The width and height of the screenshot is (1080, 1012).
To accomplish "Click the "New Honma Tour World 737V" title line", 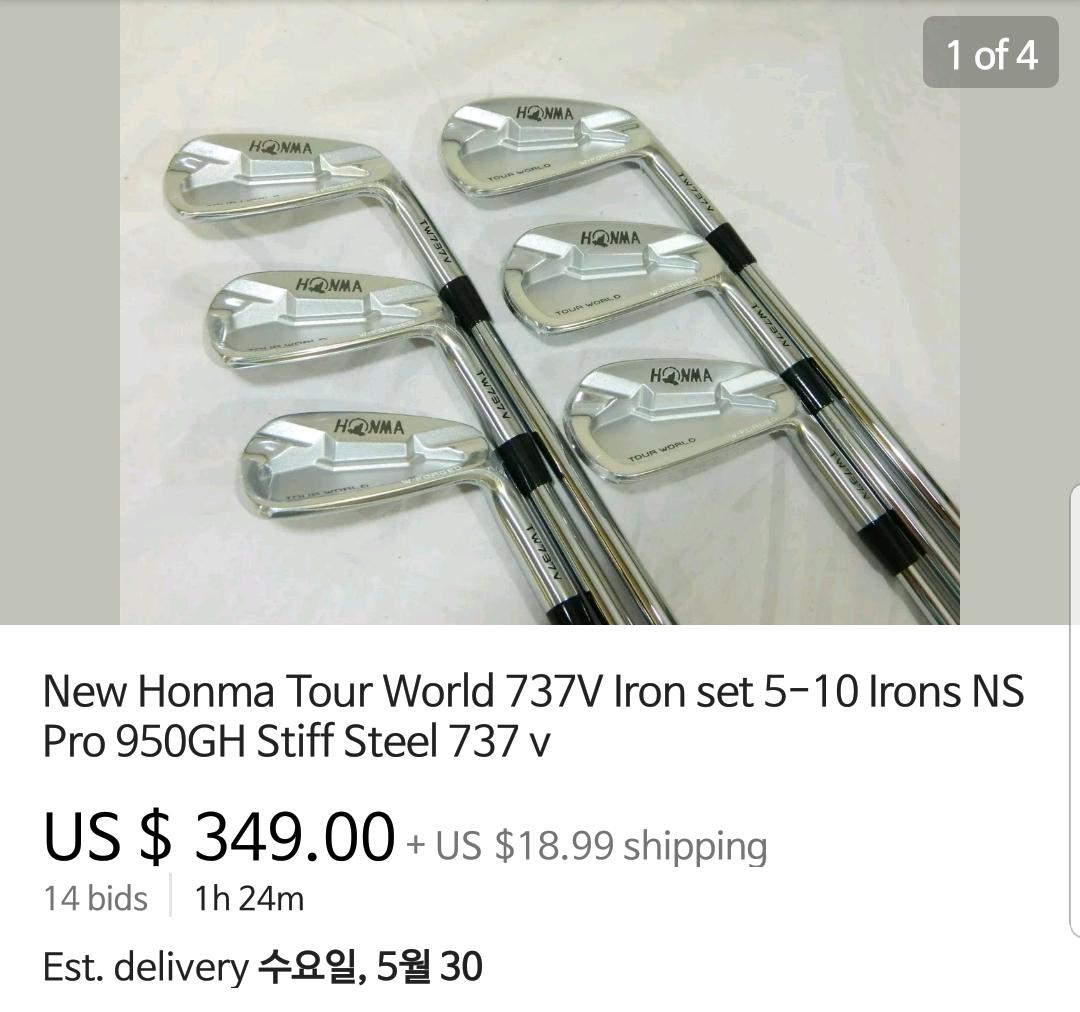I will click(534, 691).
